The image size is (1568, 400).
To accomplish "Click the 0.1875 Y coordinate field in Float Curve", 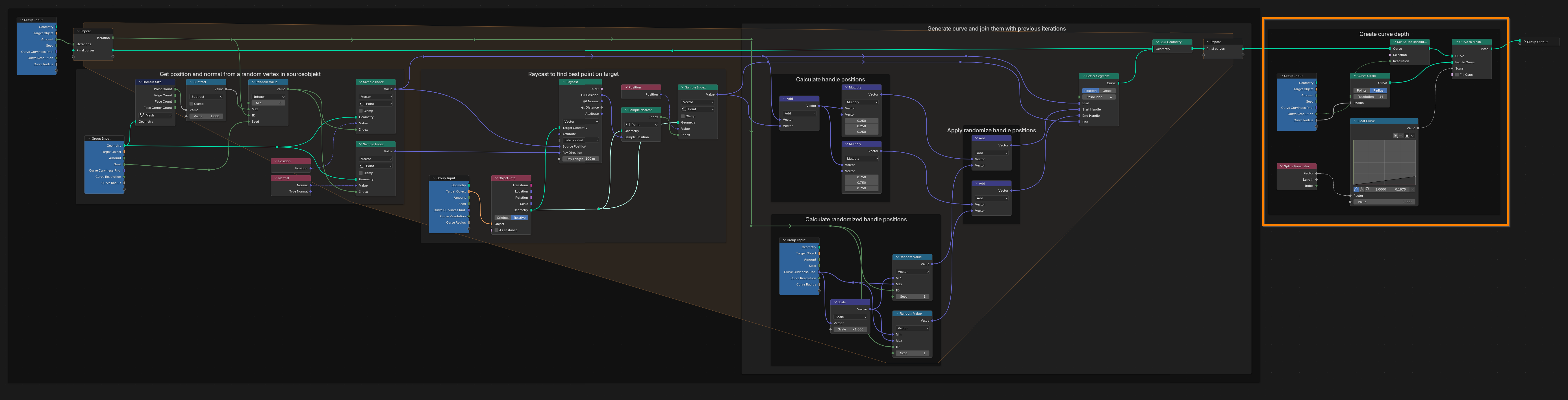I will 1400,189.
